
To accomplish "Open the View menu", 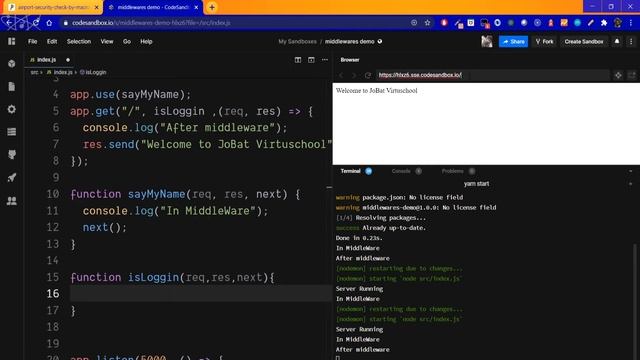I will 107,41.
